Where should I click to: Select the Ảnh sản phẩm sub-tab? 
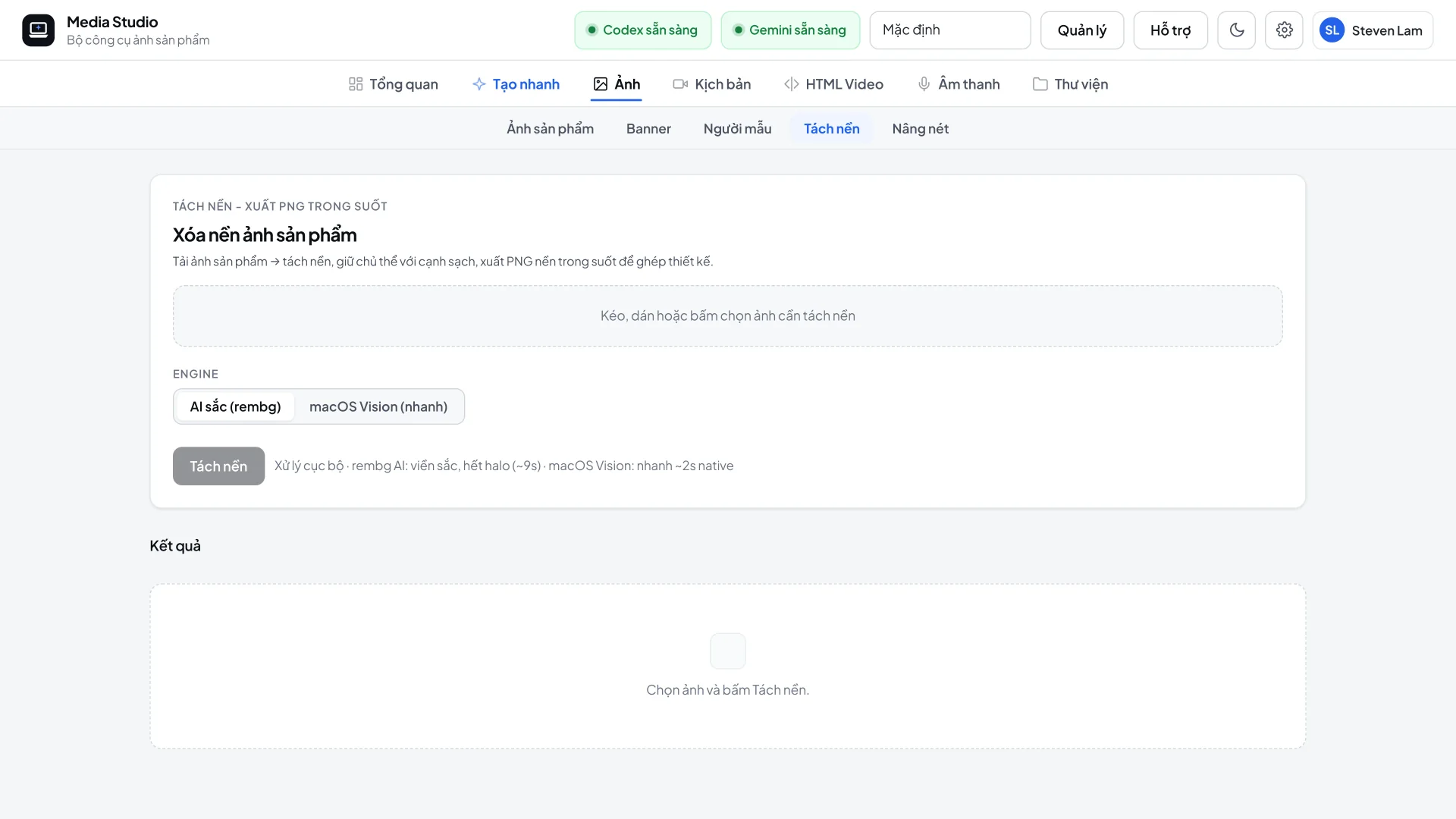(551, 129)
